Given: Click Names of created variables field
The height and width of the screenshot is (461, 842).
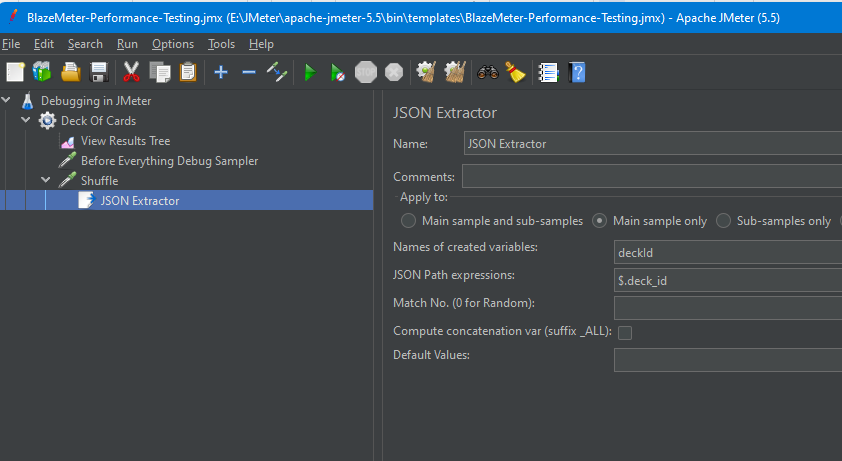Looking at the screenshot, I should pos(728,253).
